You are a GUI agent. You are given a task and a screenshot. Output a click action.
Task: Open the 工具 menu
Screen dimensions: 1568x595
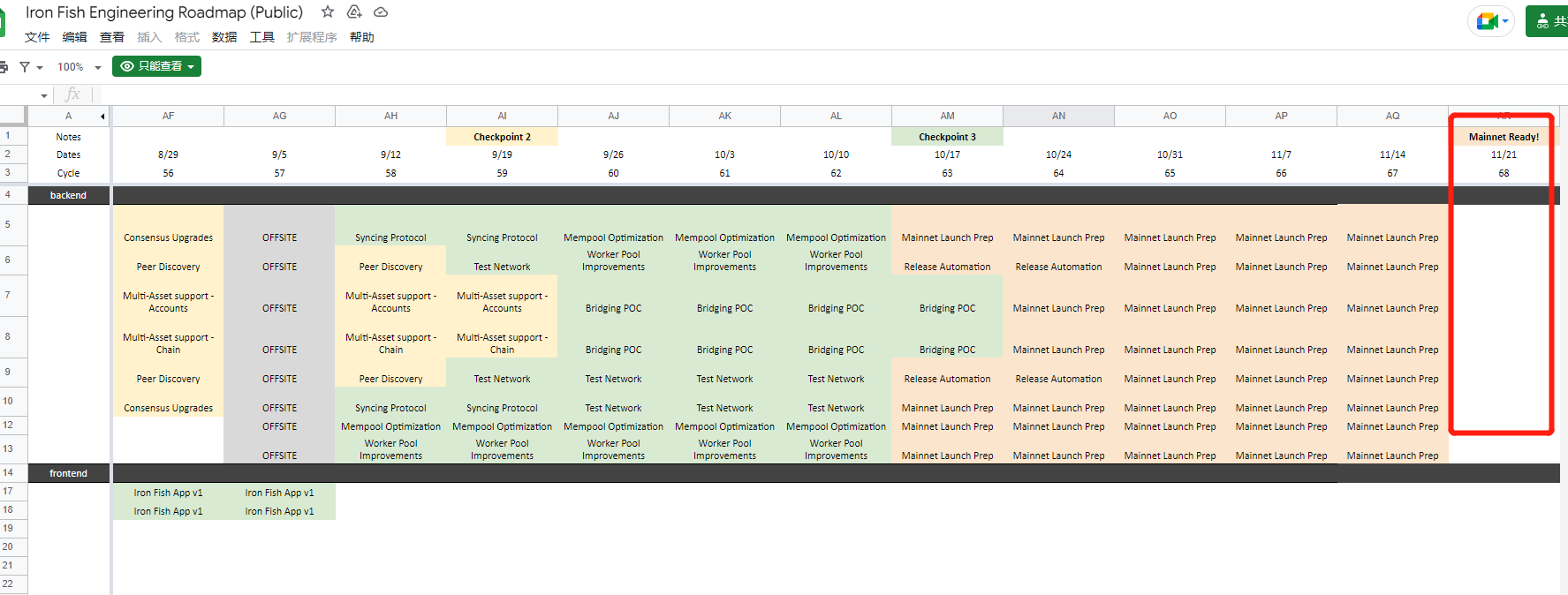pyautogui.click(x=262, y=37)
